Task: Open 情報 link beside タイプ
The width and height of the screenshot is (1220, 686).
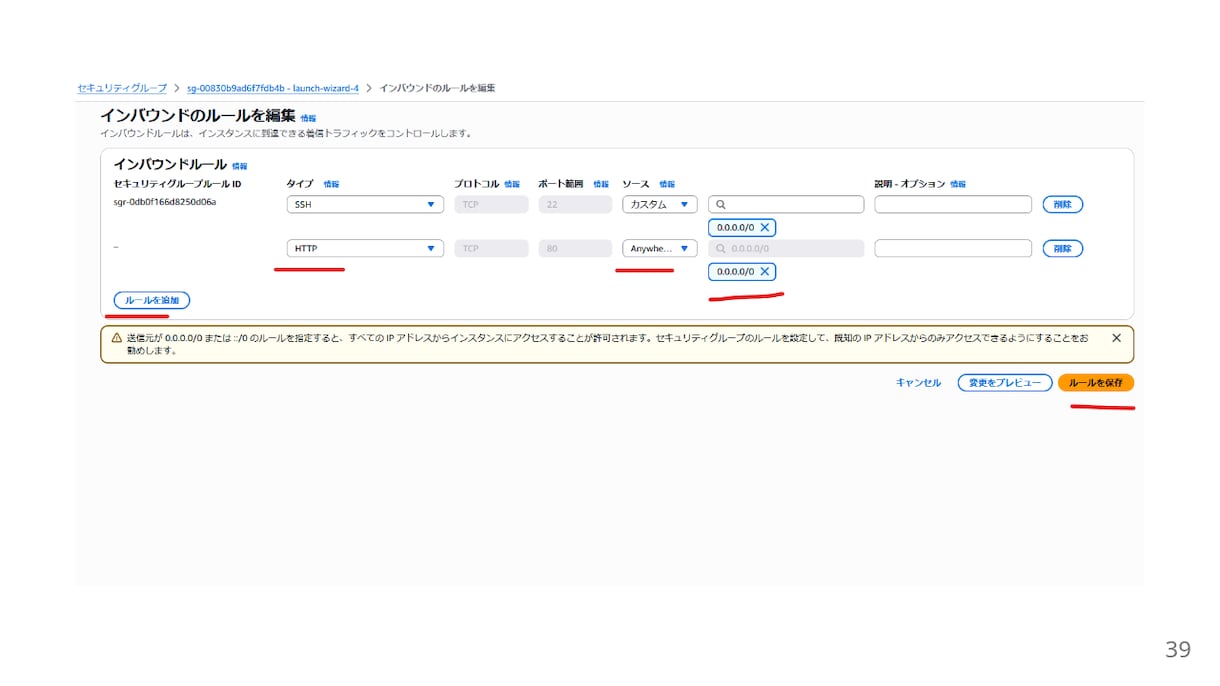Action: [x=331, y=184]
